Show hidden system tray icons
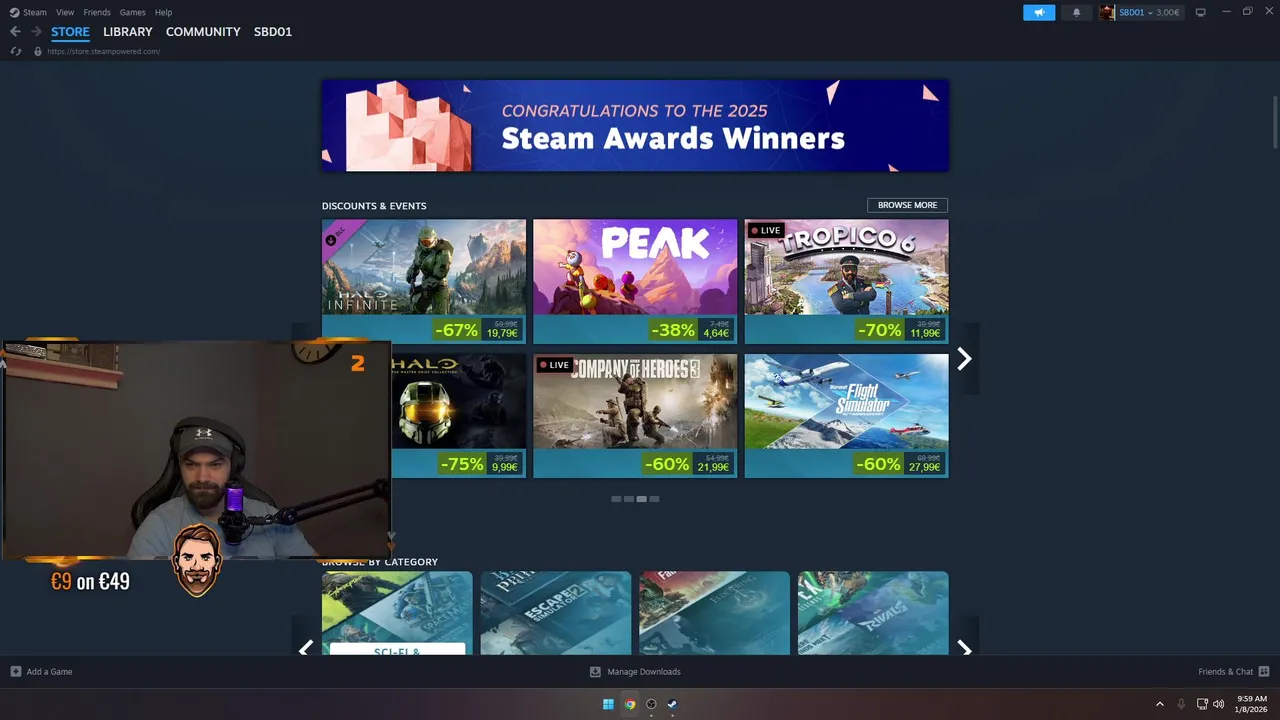 (x=1160, y=704)
